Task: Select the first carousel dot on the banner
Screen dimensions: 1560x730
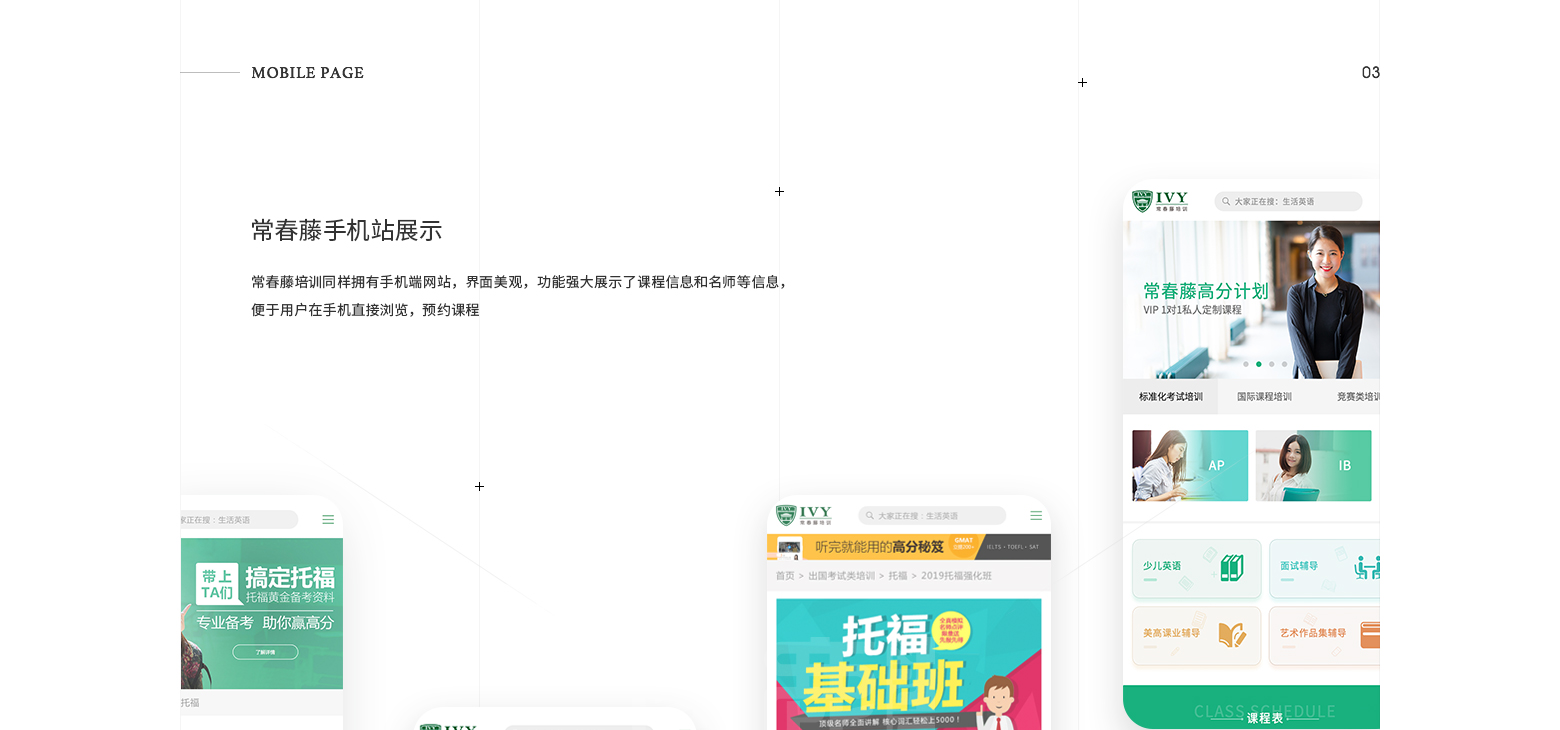Action: (1245, 364)
